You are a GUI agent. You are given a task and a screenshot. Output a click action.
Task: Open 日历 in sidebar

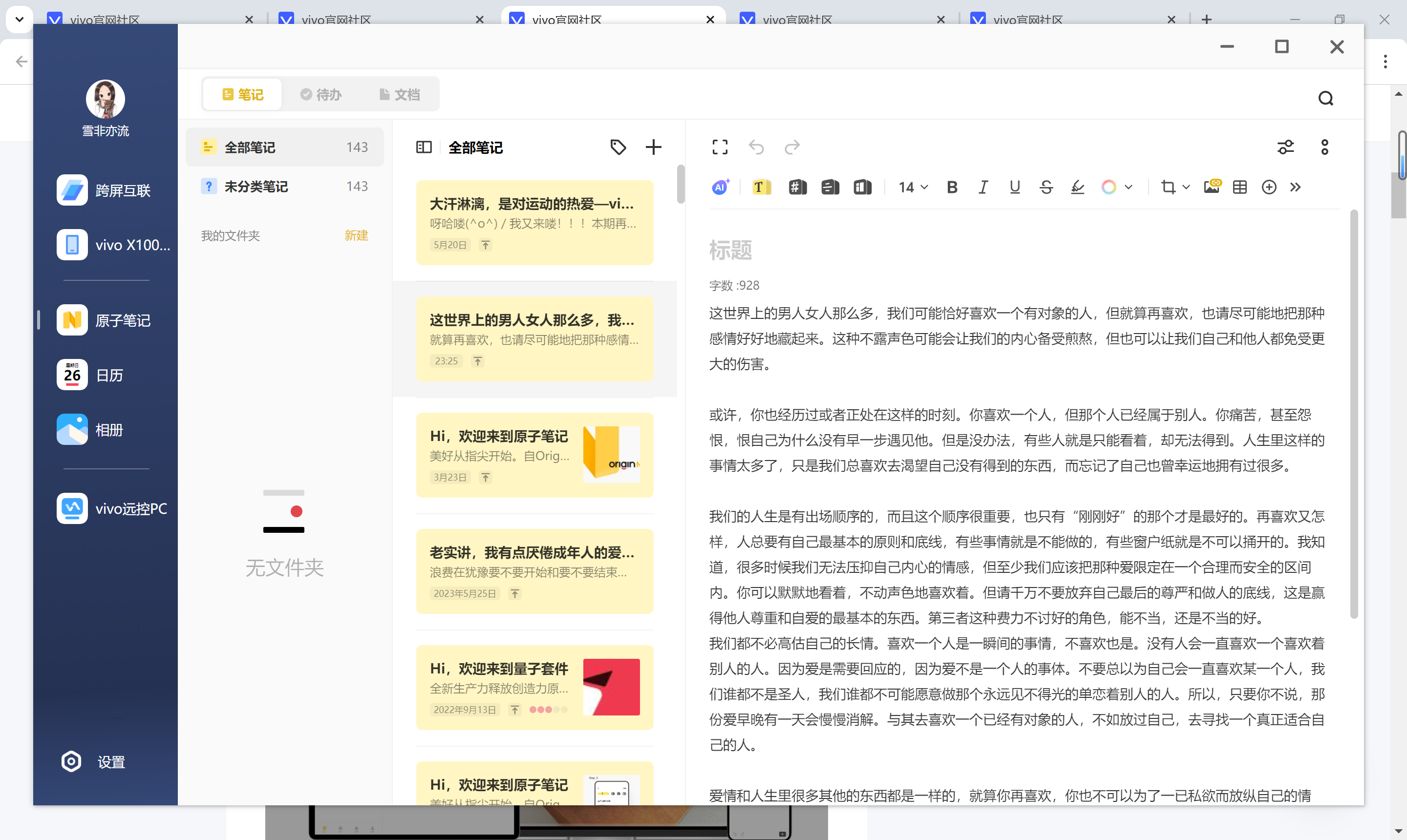[x=90, y=375]
